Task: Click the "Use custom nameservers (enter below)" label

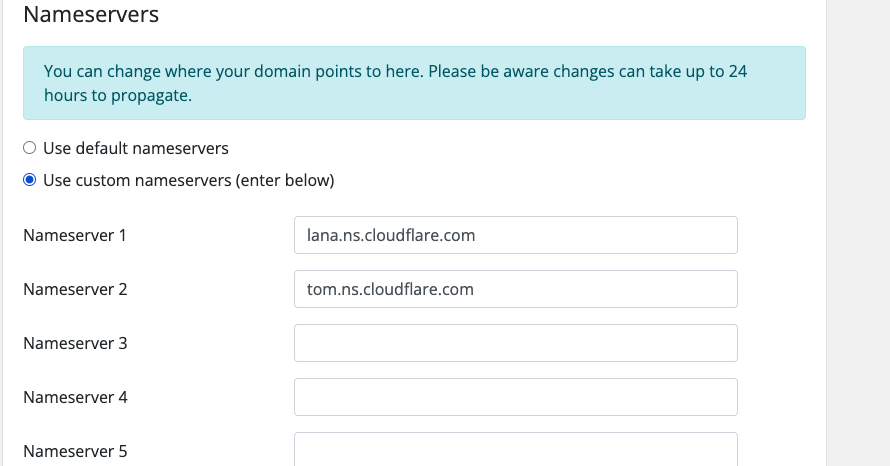Action: [188, 181]
